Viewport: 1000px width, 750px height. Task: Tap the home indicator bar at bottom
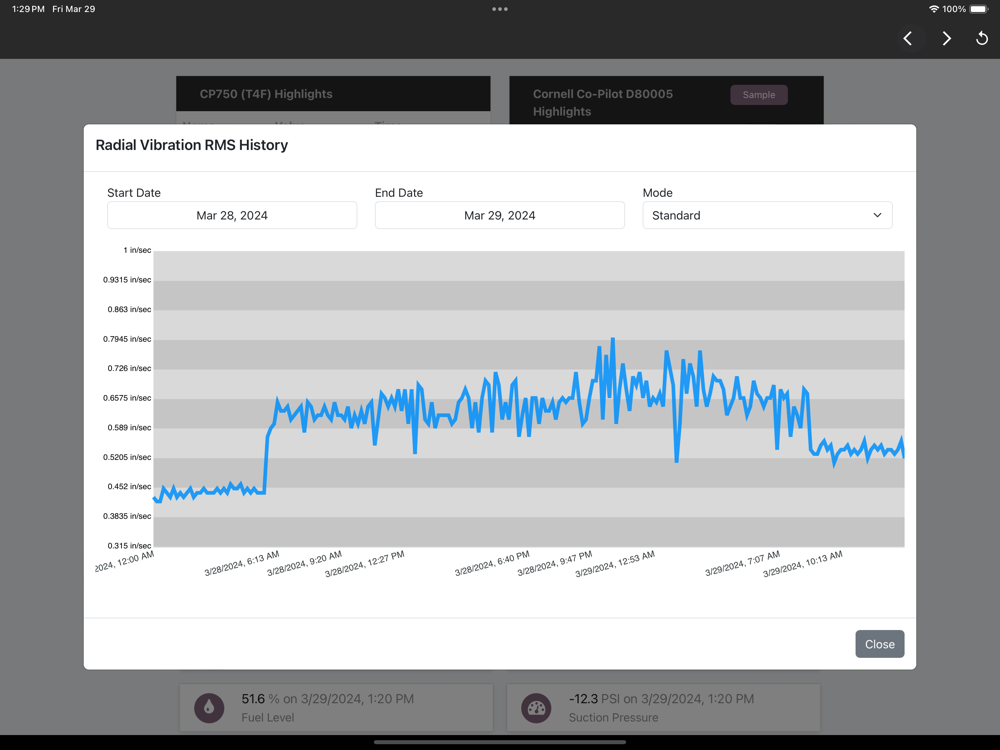click(500, 742)
